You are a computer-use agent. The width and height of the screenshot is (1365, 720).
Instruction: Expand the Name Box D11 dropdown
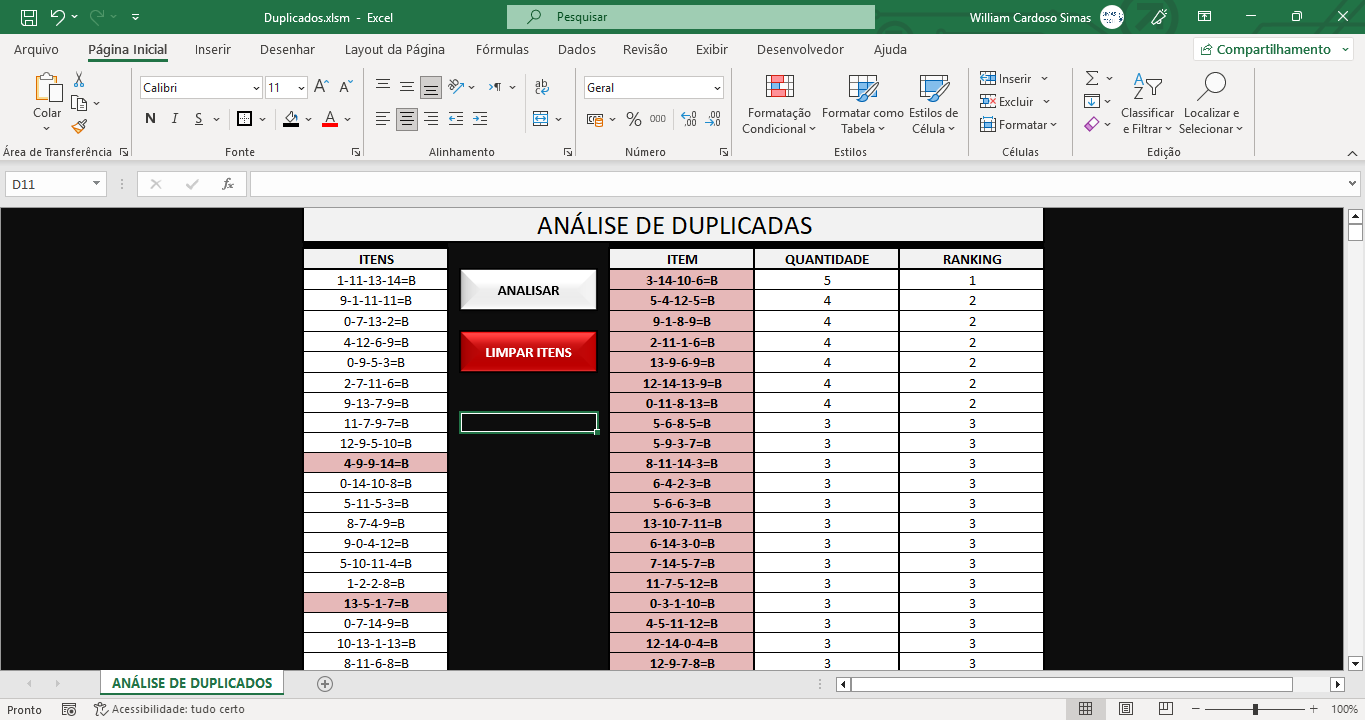(97, 184)
